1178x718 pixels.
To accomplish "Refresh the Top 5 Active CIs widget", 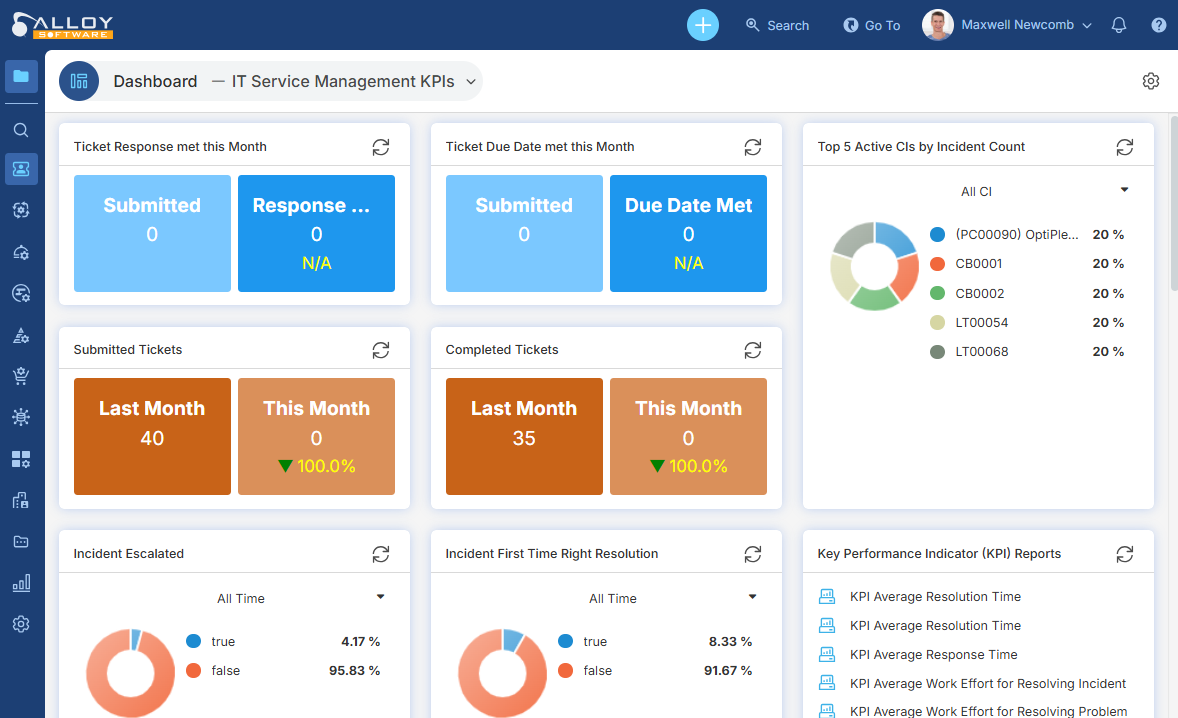I will [x=1124, y=146].
